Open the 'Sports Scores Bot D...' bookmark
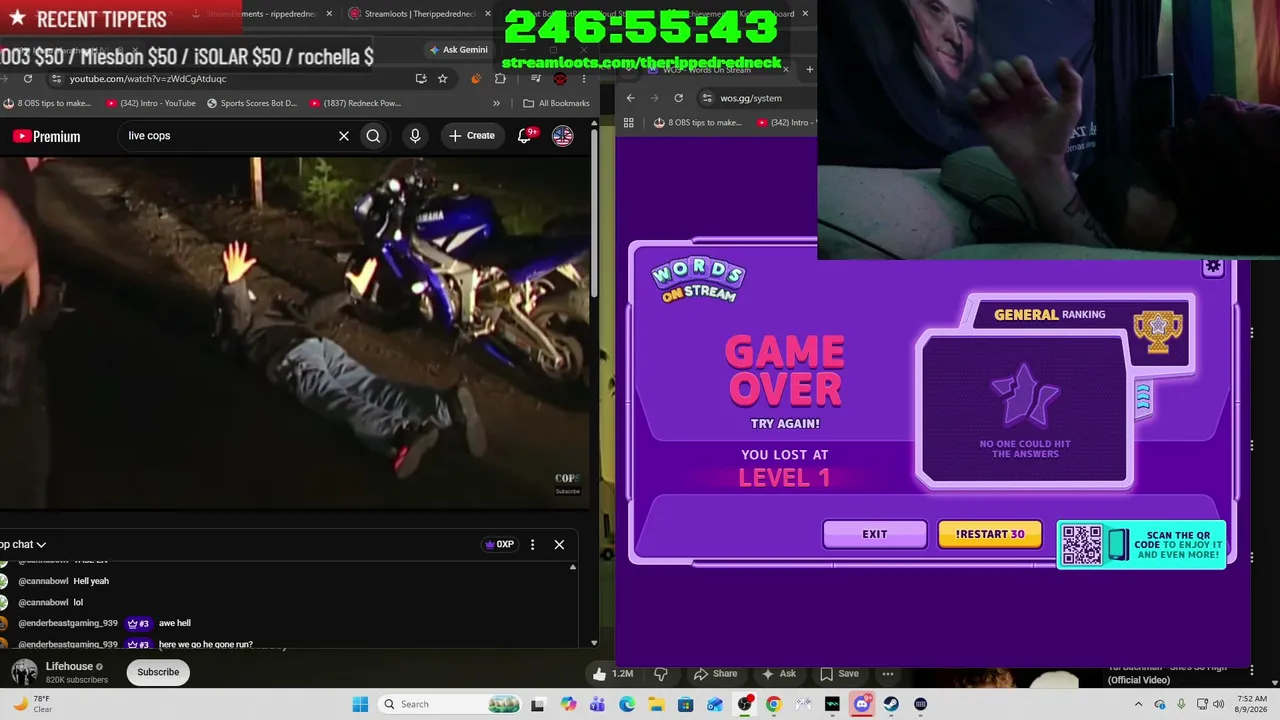 coord(252,103)
